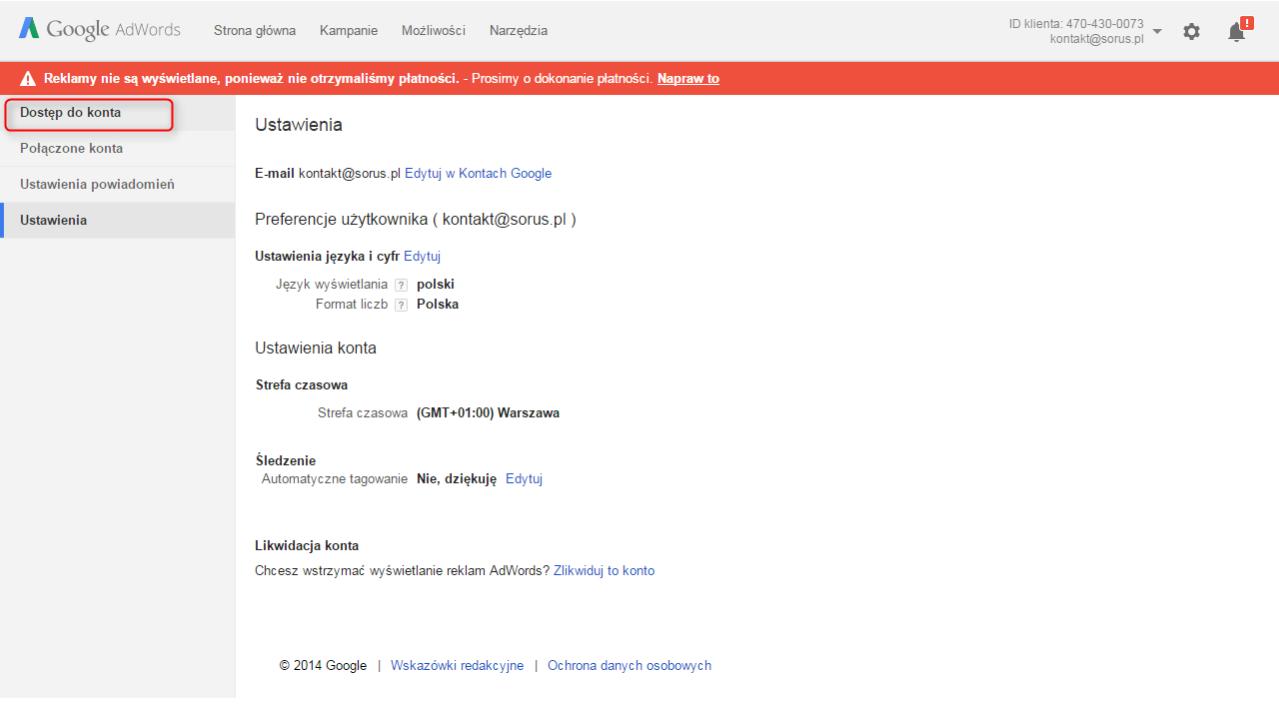
Task: Open Ochrona danych osobowych footer link
Action: [x=630, y=666]
